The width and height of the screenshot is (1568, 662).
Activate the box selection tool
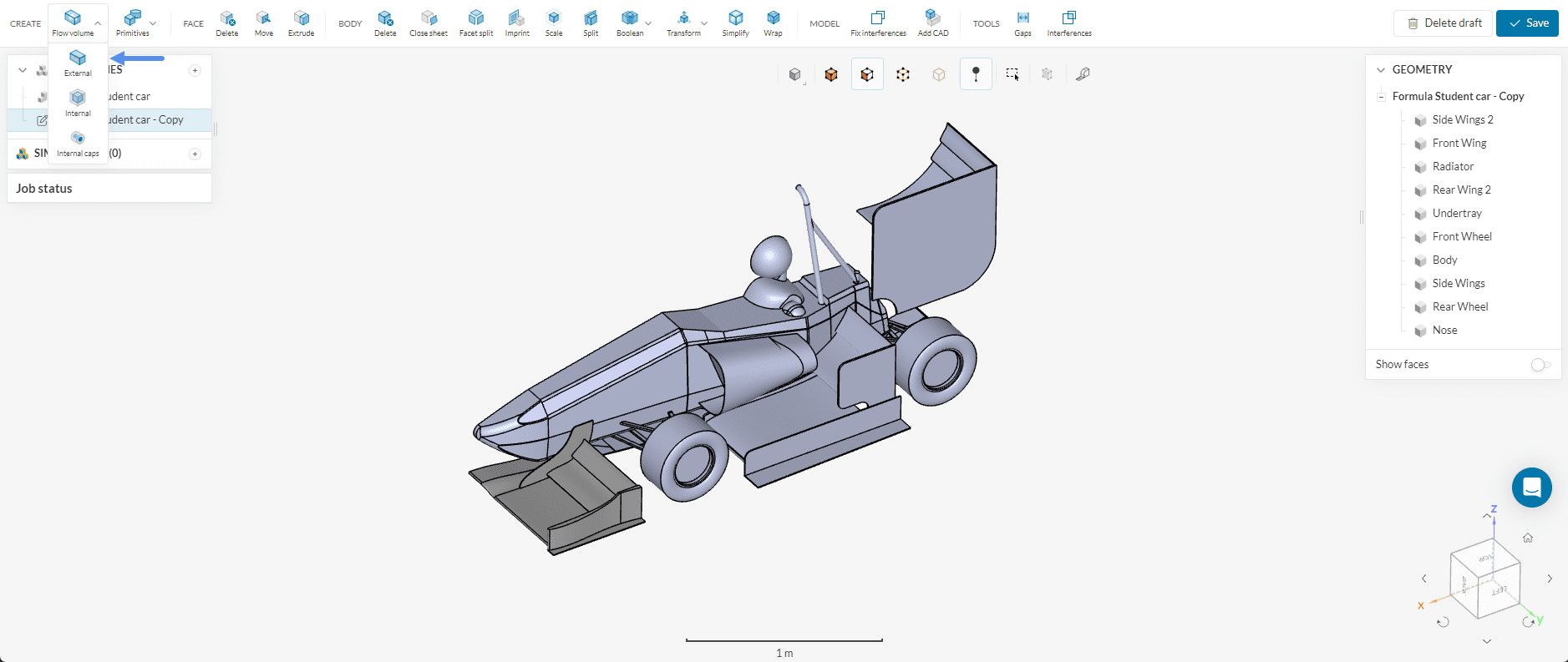1012,74
